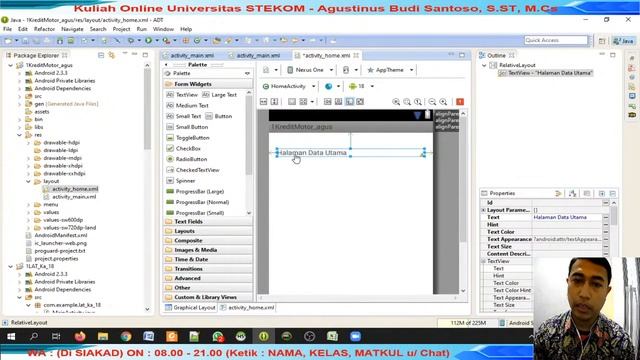
Task: Open HomeActivity dropdown
Action: (289, 87)
